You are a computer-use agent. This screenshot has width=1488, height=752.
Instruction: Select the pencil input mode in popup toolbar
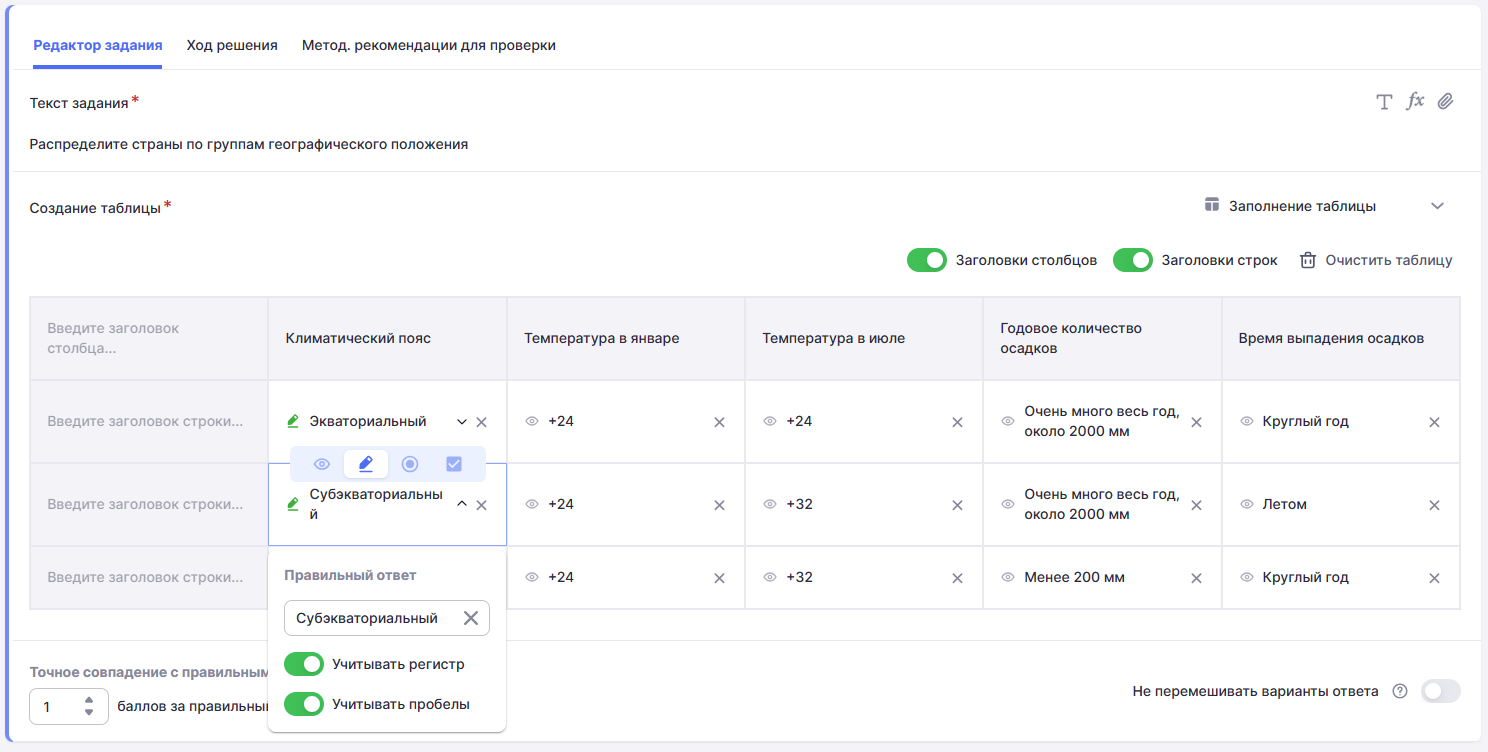click(x=366, y=464)
